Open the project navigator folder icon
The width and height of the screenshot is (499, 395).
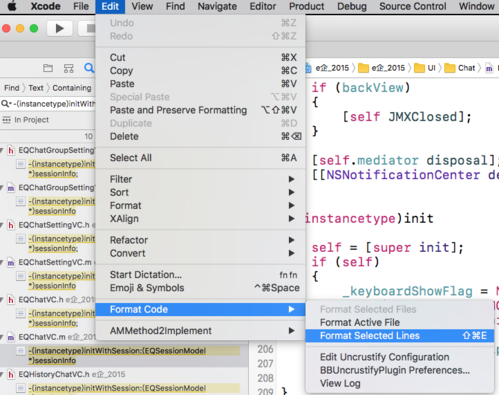[48, 68]
